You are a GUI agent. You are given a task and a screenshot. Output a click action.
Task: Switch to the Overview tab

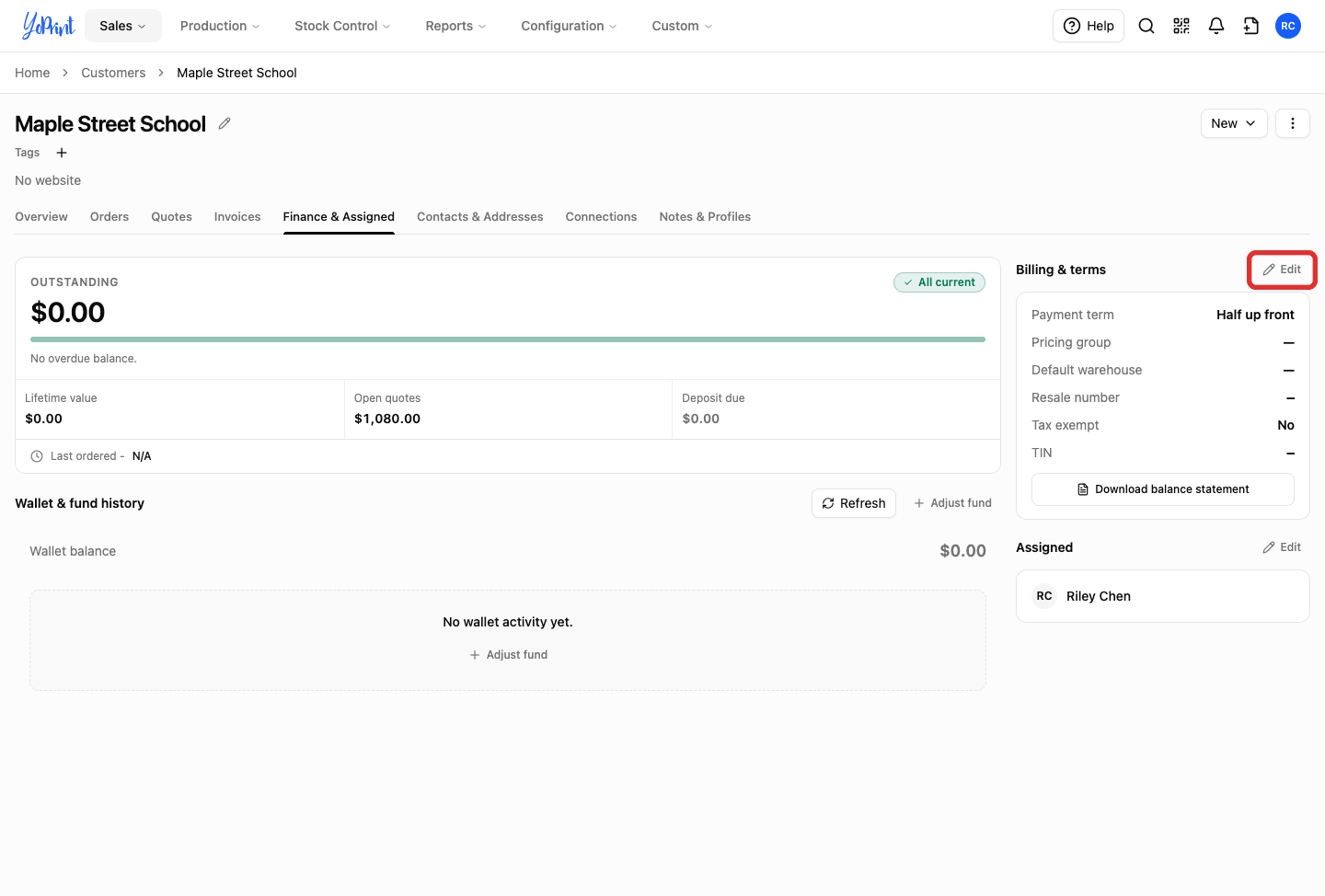coord(41,217)
